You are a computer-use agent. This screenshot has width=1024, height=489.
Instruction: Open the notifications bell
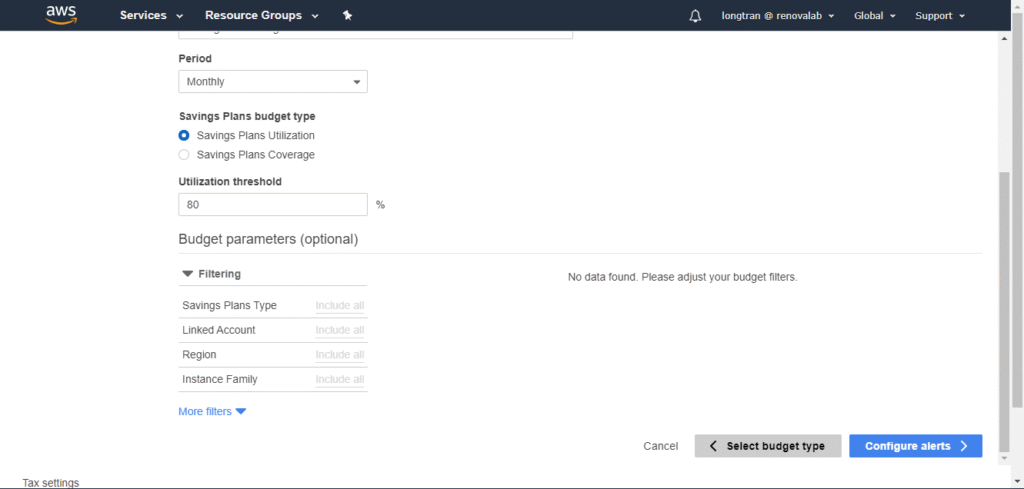click(696, 16)
